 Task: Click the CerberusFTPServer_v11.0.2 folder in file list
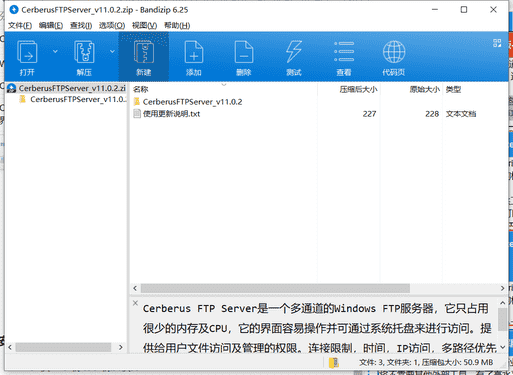(x=192, y=102)
